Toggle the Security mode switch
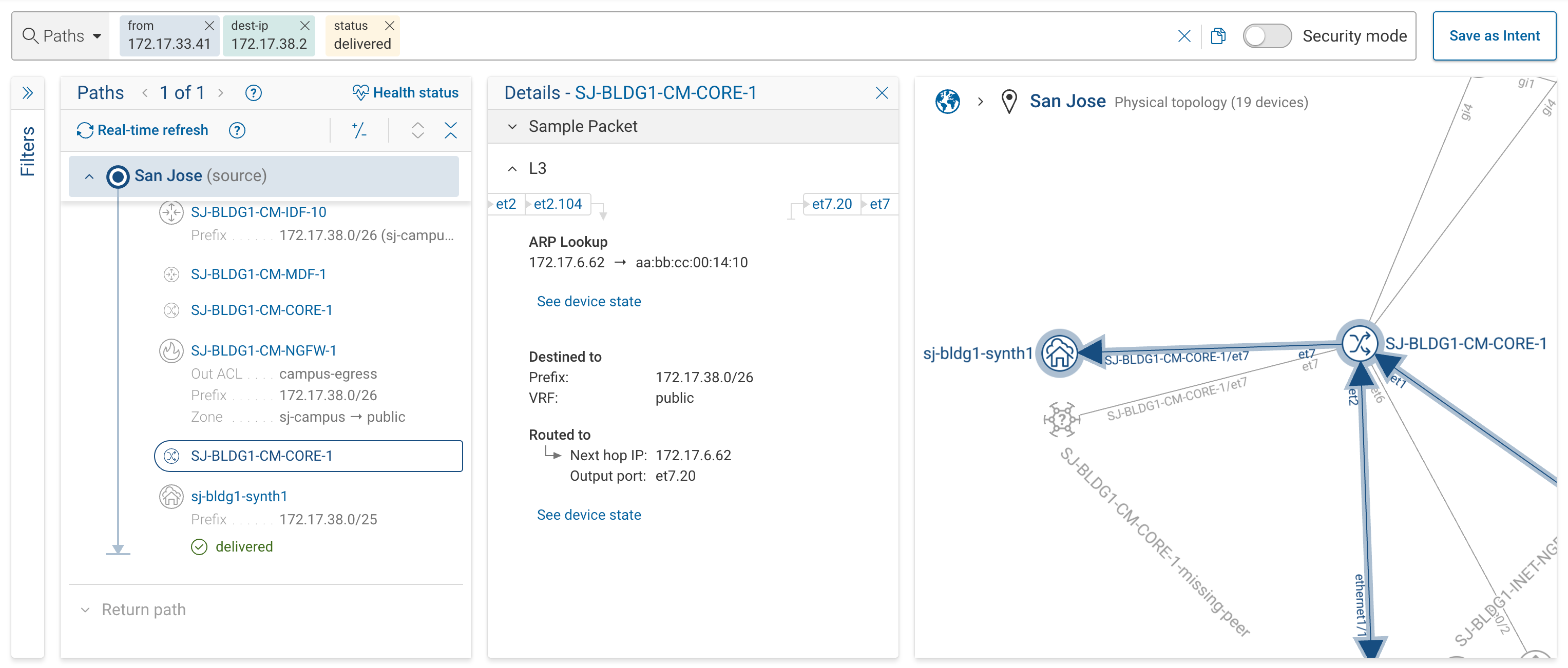The height and width of the screenshot is (668, 1568). [1266, 36]
